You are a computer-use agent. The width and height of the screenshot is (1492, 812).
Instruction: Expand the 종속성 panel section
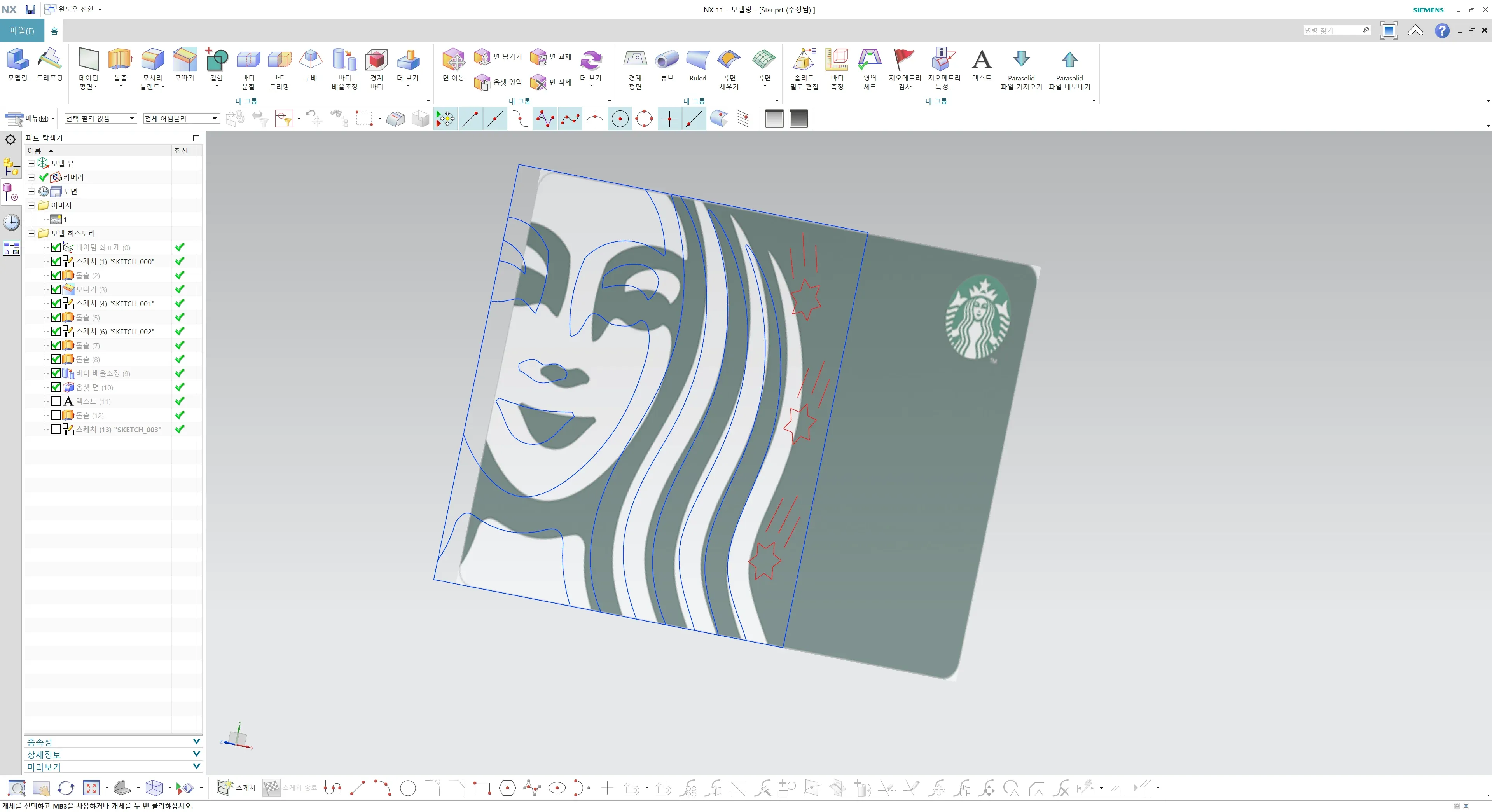coord(113,741)
